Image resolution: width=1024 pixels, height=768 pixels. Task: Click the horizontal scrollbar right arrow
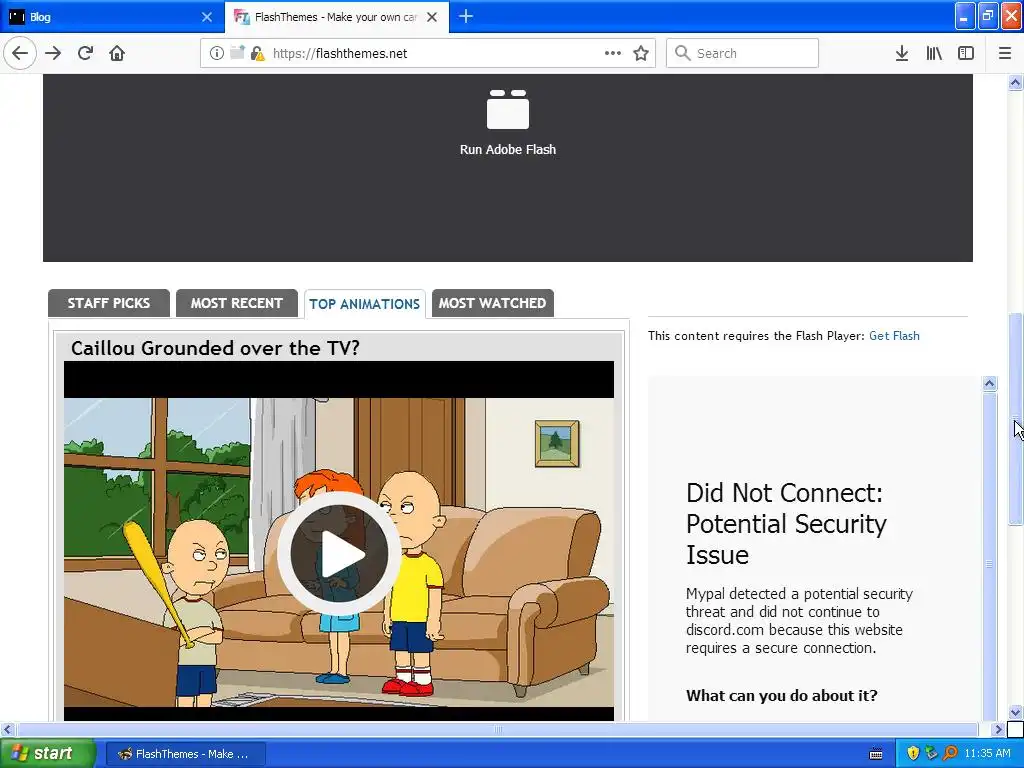point(998,729)
